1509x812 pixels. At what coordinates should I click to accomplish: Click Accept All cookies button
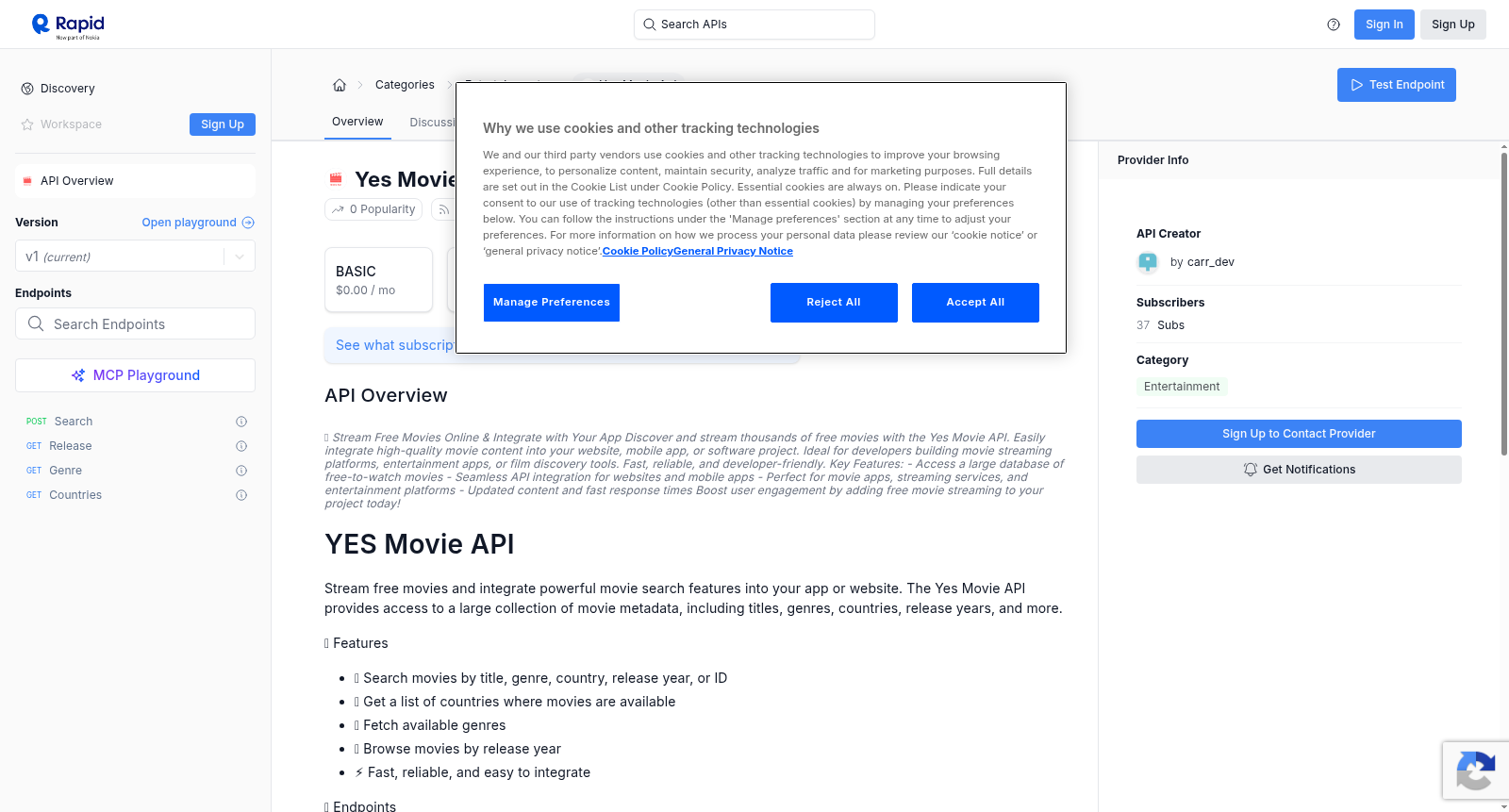pos(975,303)
